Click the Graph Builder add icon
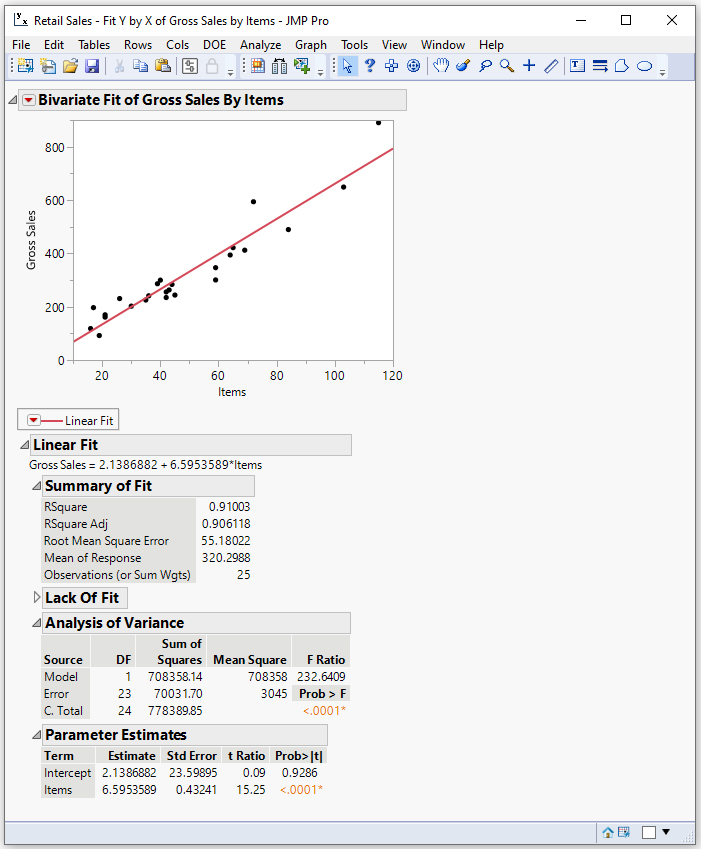Viewport: 701px width, 849px height. point(302,66)
